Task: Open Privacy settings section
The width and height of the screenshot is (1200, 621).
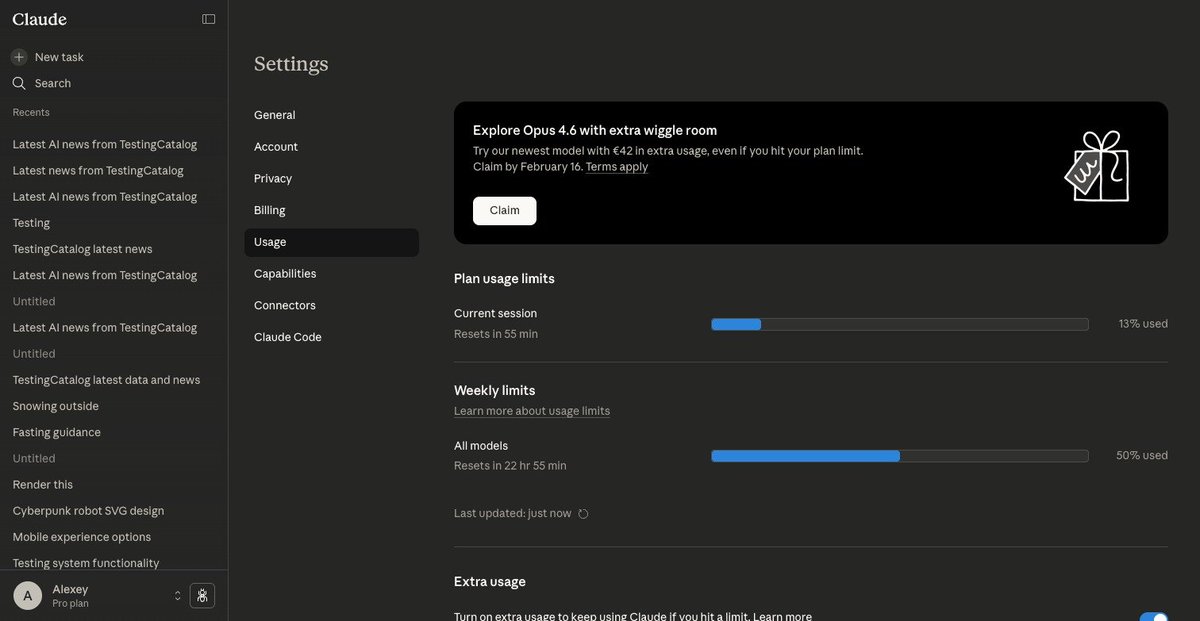Action: (331, 179)
